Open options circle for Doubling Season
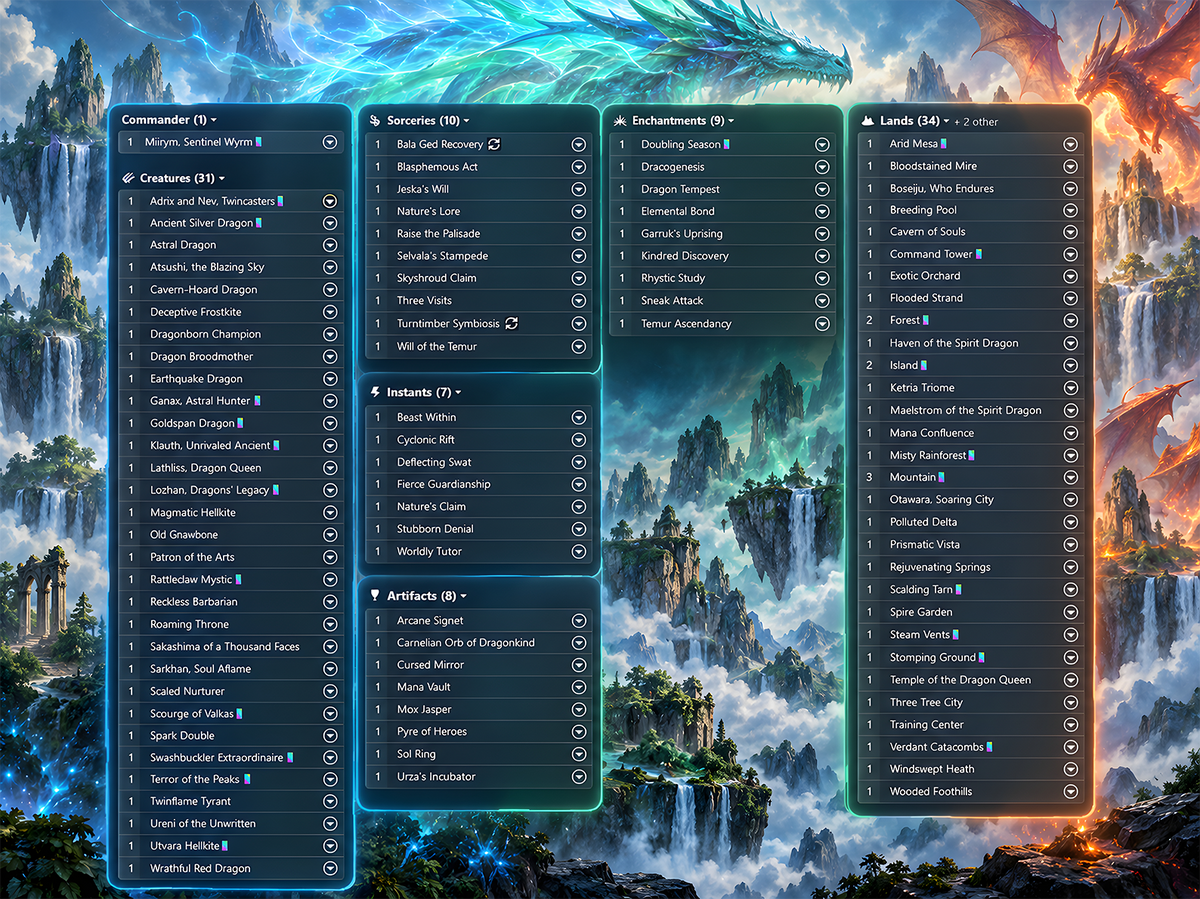 822,145
